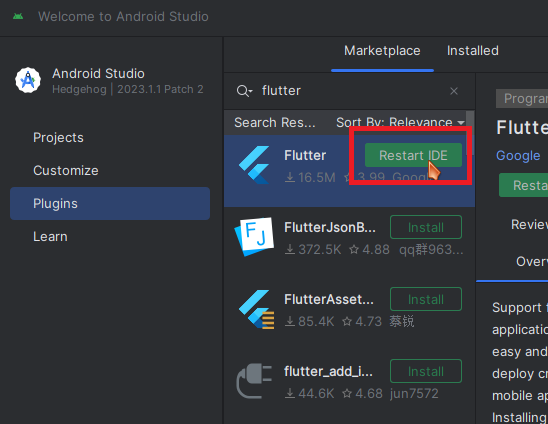The height and width of the screenshot is (424, 548).
Task: Click the Android Studio logo in sidebar
Action: click(x=28, y=80)
